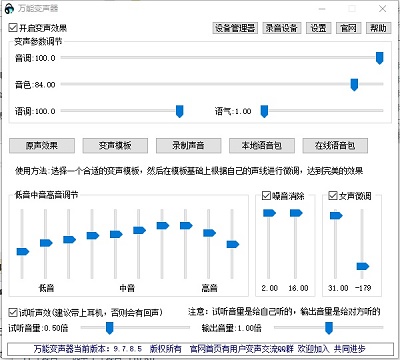This screenshot has height=360, width=400.
Task: Open 设备管理器 button
Action: tap(235, 28)
